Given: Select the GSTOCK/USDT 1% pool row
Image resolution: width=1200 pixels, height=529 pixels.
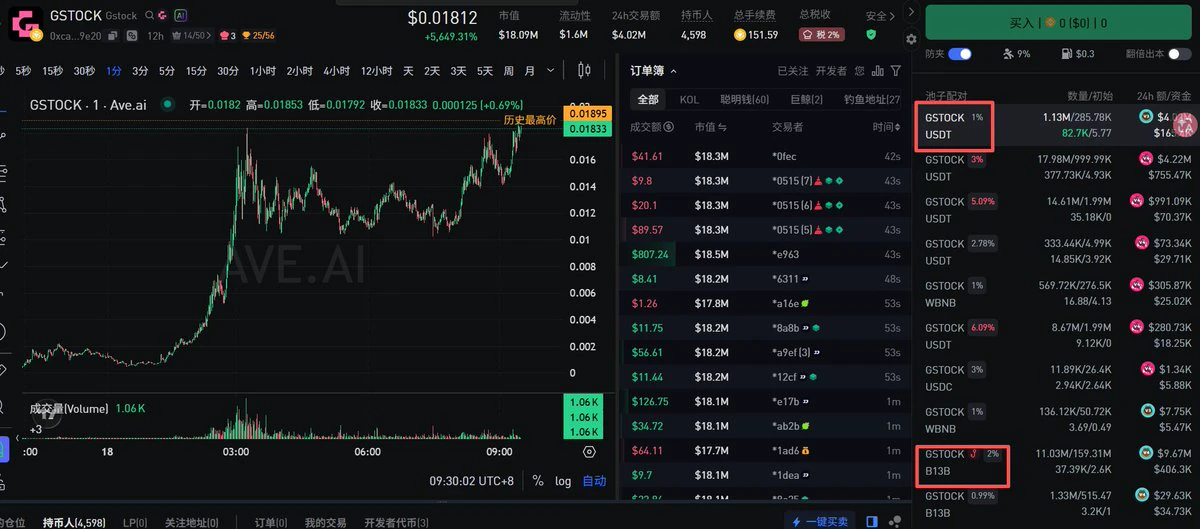Looking at the screenshot, I should pyautogui.click(x=1056, y=125).
